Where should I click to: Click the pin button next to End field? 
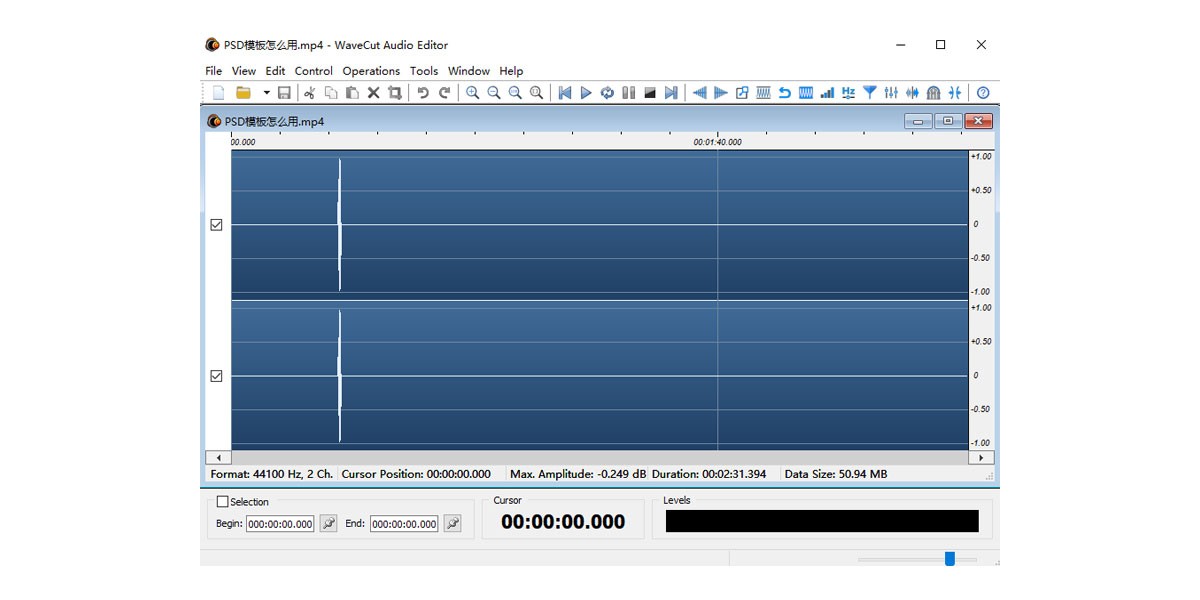tap(452, 523)
